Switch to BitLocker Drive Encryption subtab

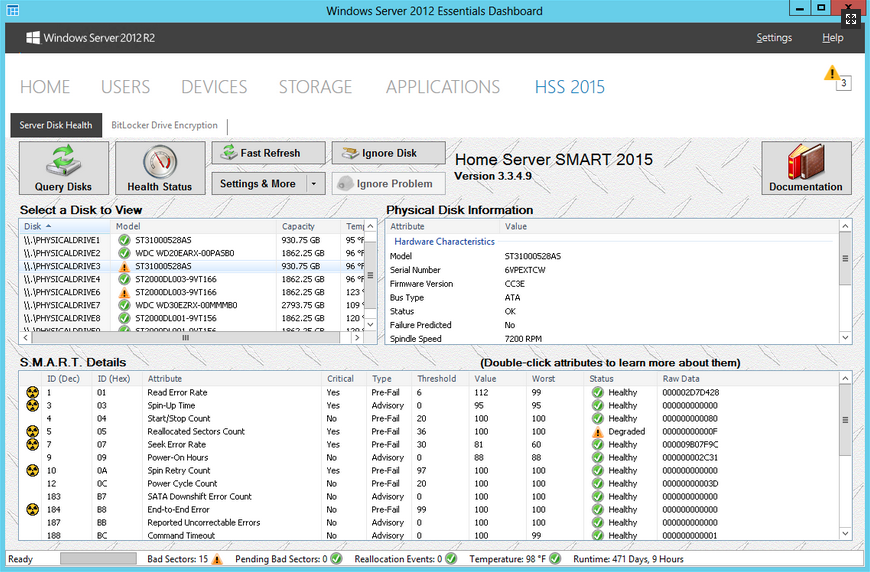click(x=164, y=125)
